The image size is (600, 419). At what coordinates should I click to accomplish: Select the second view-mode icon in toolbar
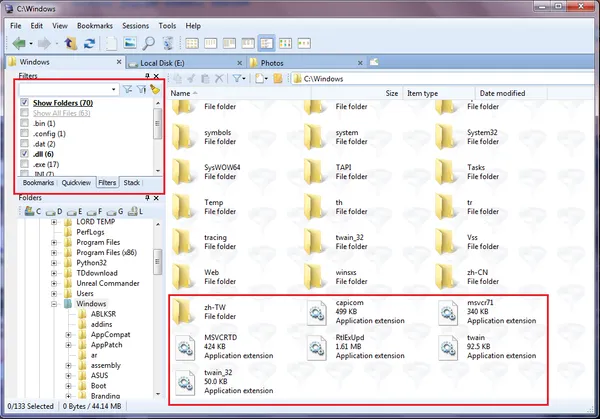pyautogui.click(x=210, y=43)
